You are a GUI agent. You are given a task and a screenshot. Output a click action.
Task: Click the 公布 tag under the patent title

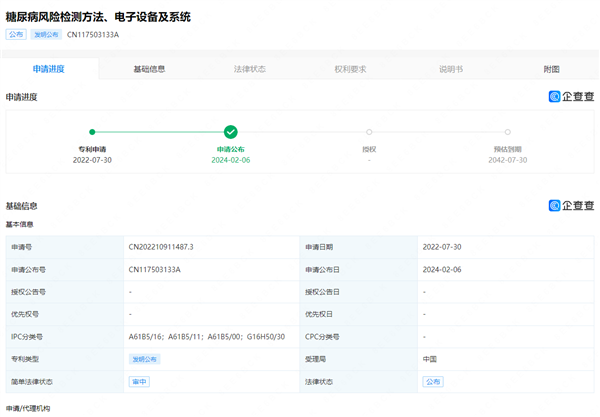click(16, 35)
